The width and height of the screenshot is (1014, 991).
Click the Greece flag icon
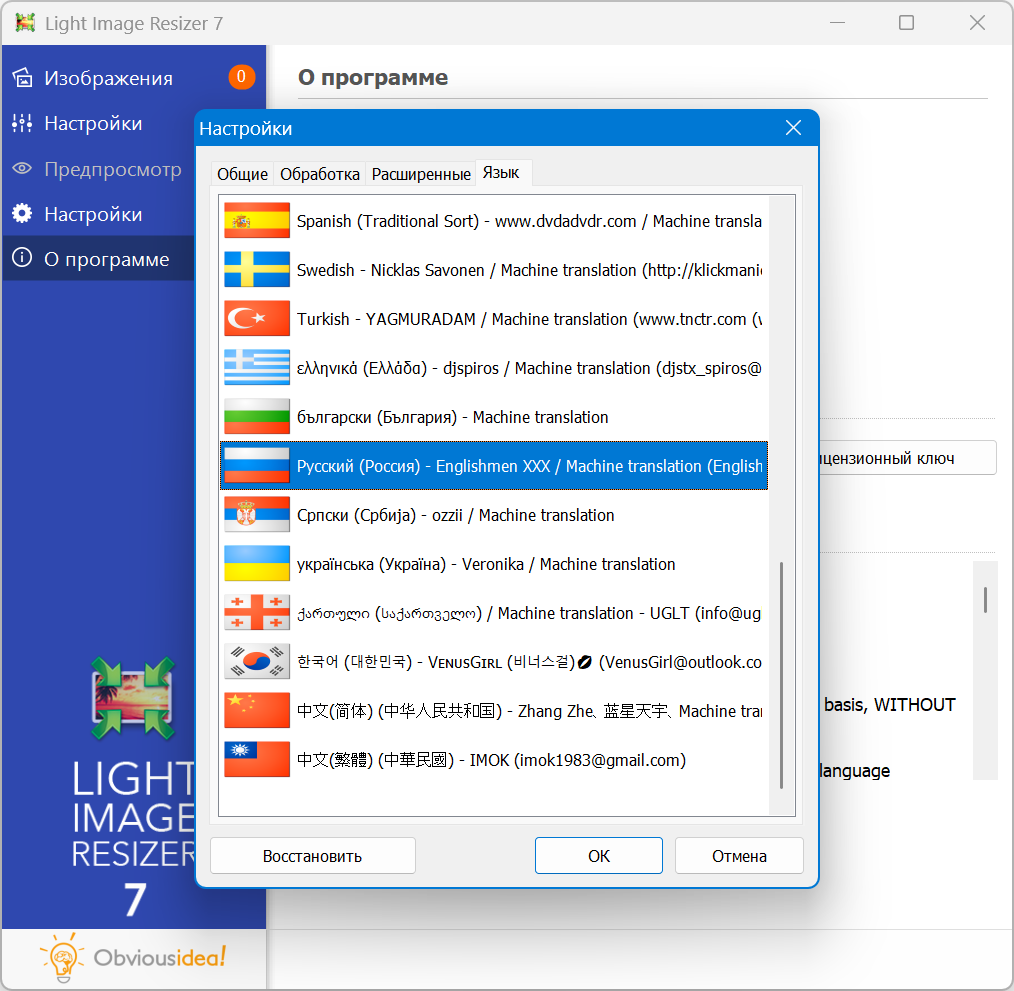point(257,367)
